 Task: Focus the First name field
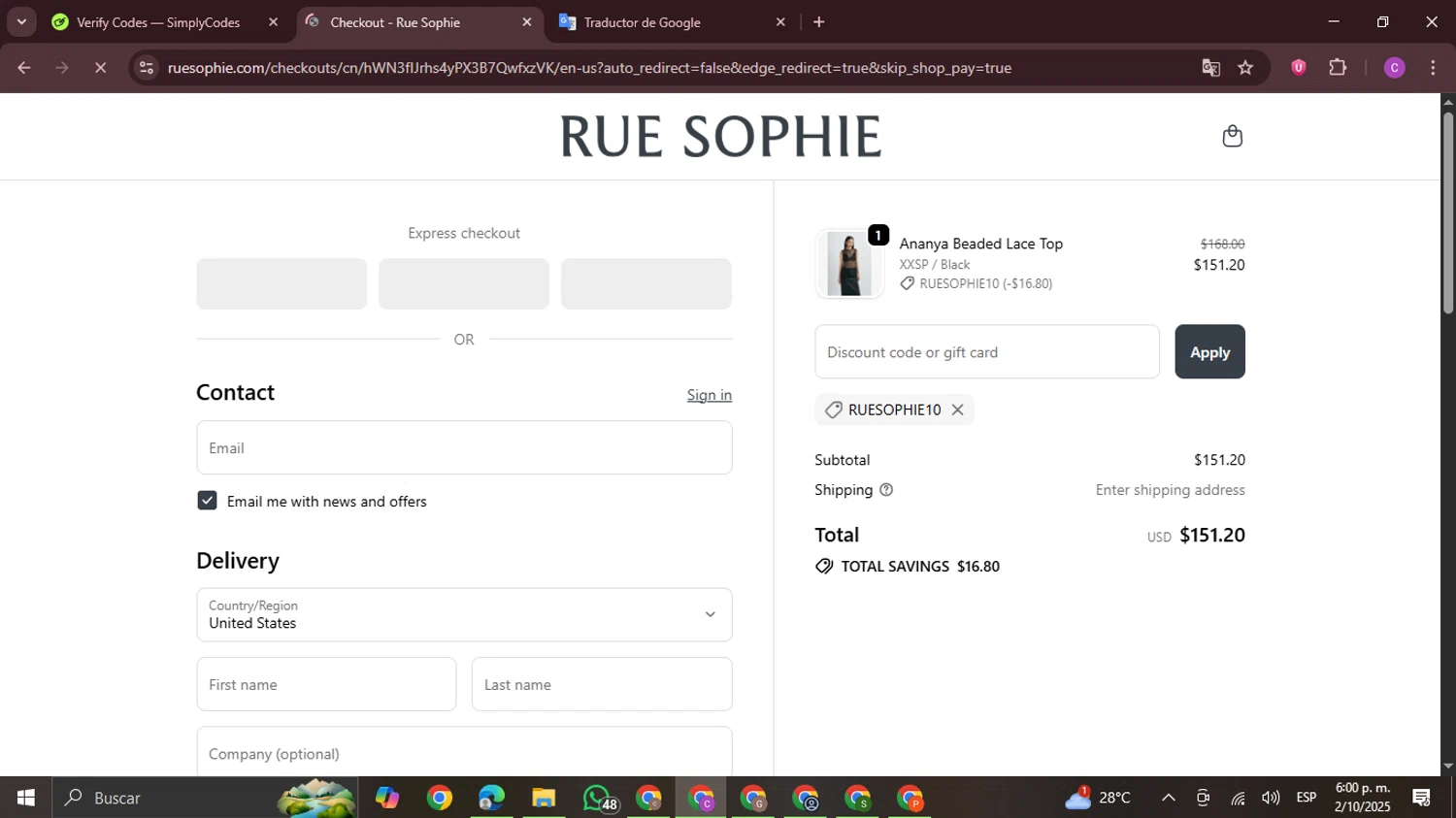click(x=326, y=684)
